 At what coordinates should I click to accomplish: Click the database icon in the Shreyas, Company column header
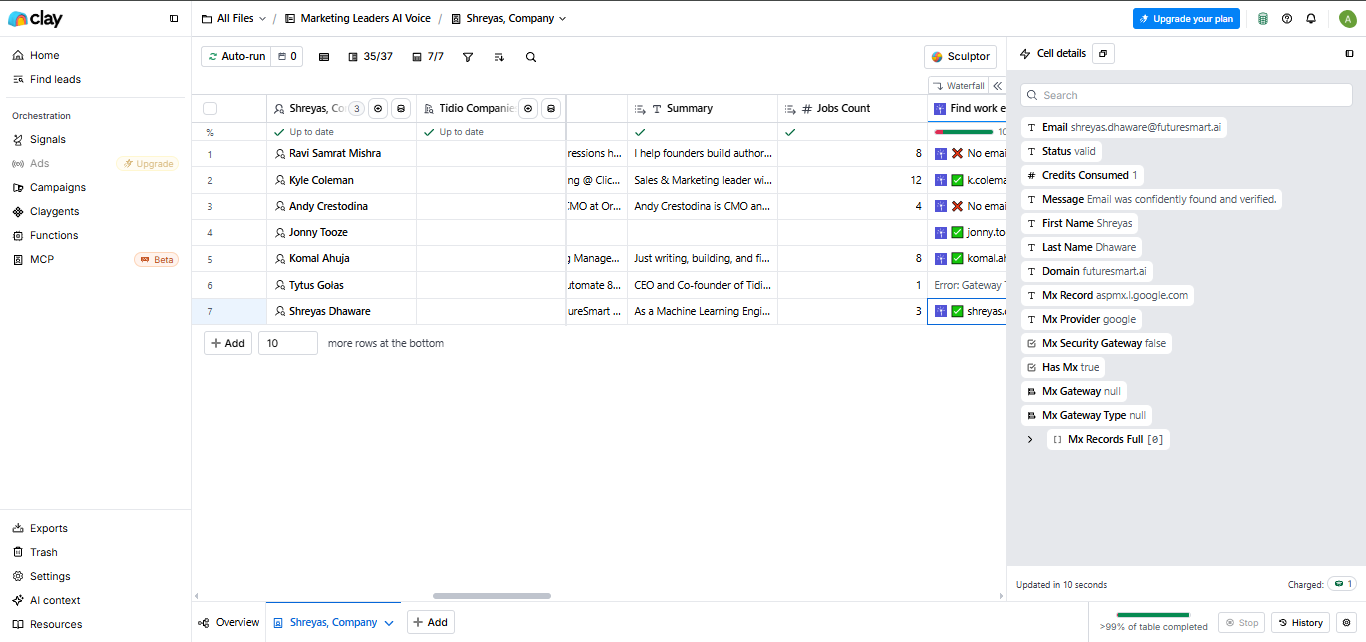pos(401,108)
